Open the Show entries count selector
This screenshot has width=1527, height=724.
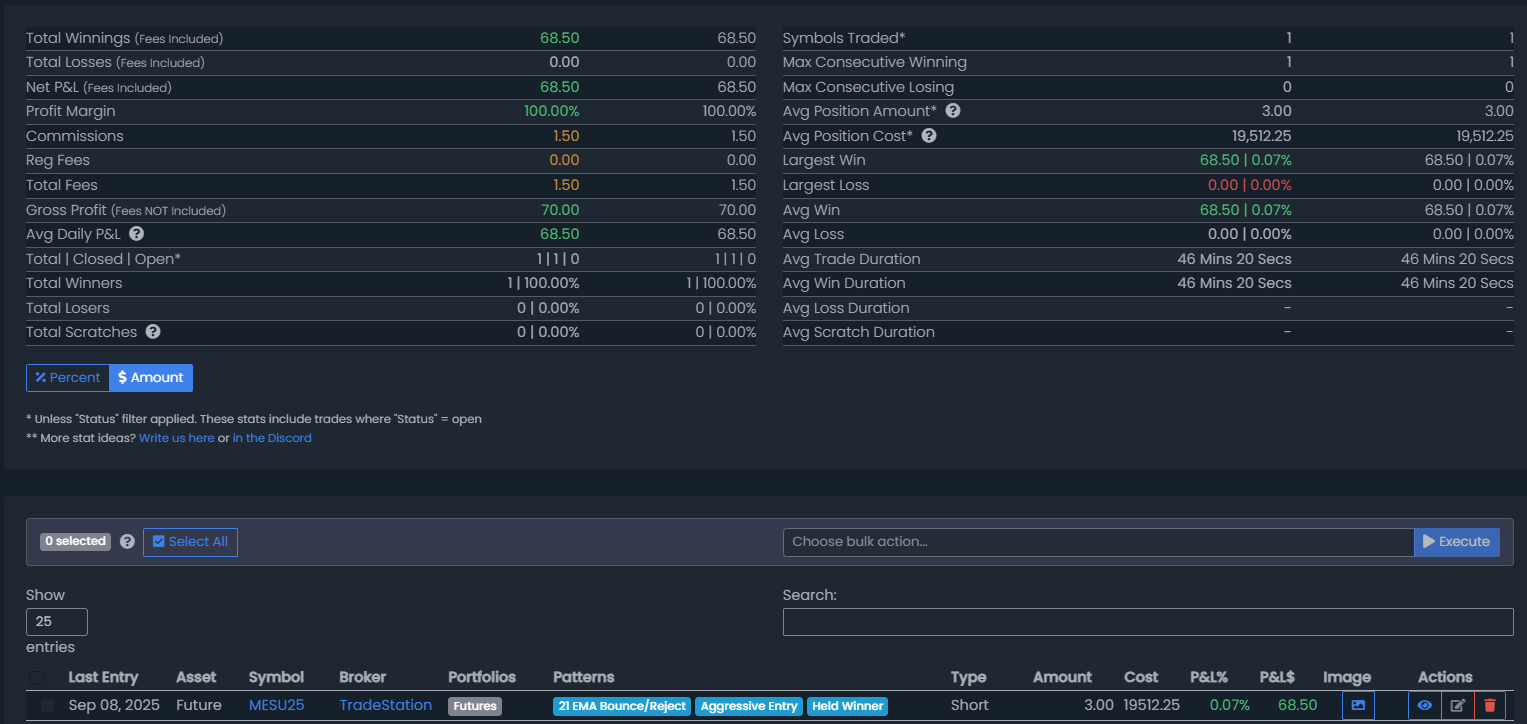point(57,622)
